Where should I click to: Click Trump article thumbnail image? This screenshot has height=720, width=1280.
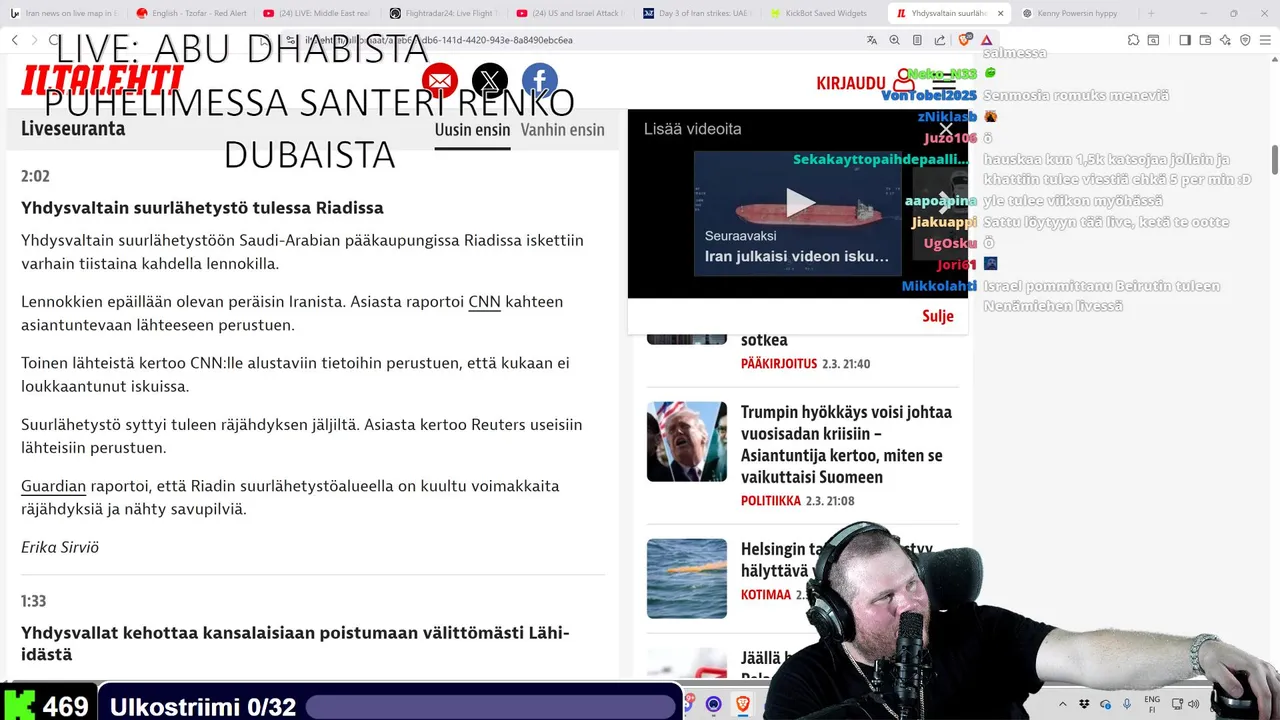[x=687, y=441]
